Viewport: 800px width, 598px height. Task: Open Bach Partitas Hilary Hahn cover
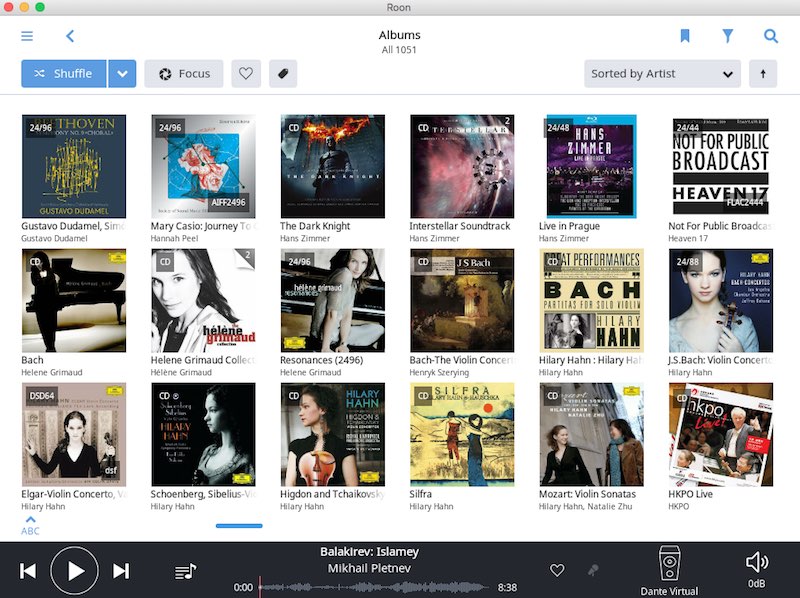591,301
